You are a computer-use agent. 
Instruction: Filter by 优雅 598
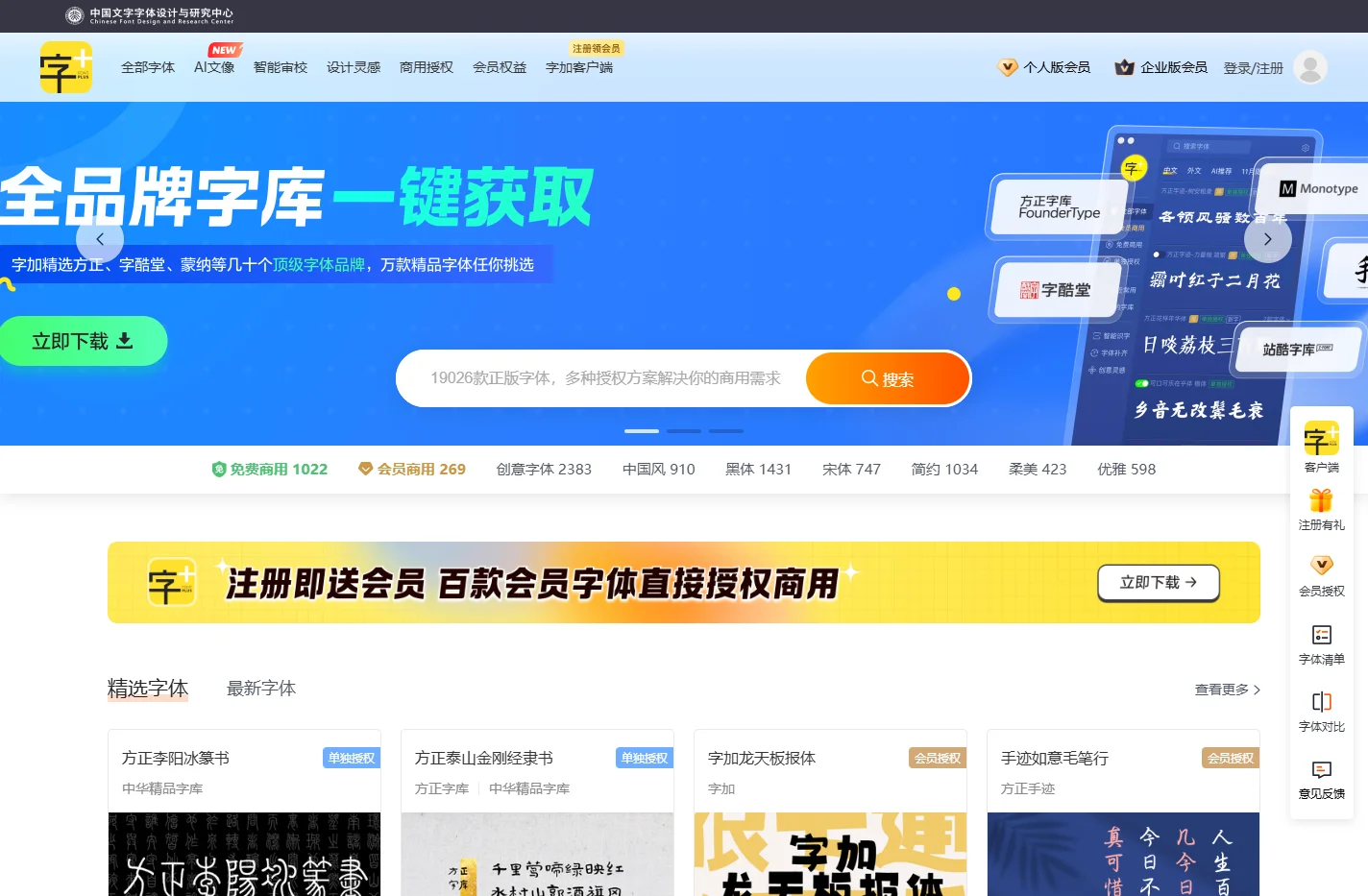tap(1127, 470)
